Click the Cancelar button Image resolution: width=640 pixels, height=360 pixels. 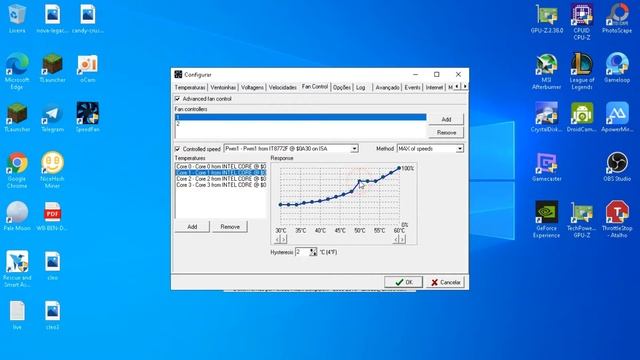click(445, 282)
